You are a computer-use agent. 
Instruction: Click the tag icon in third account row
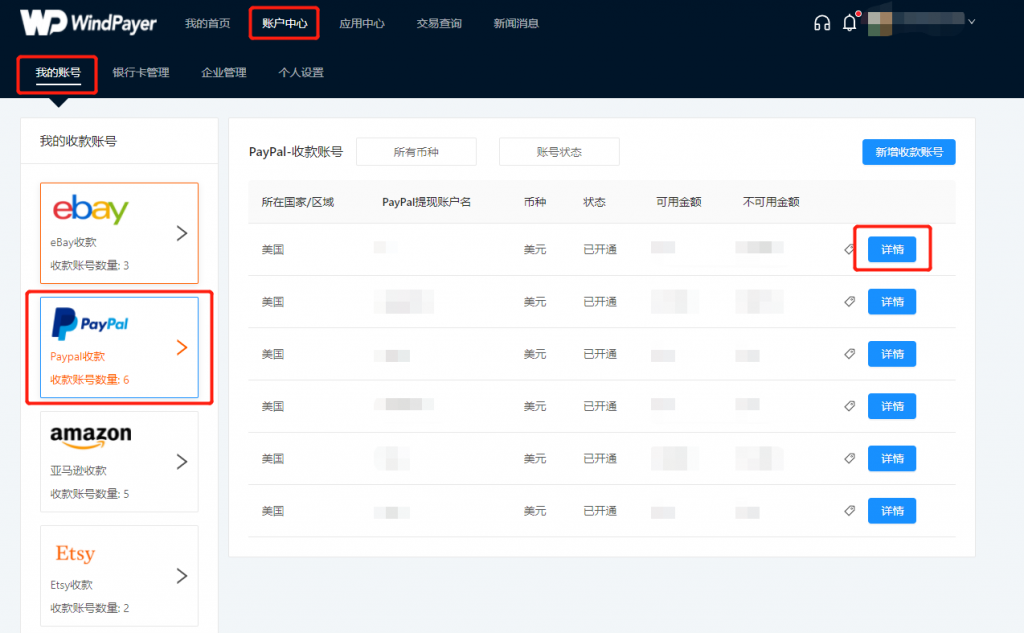pos(849,353)
